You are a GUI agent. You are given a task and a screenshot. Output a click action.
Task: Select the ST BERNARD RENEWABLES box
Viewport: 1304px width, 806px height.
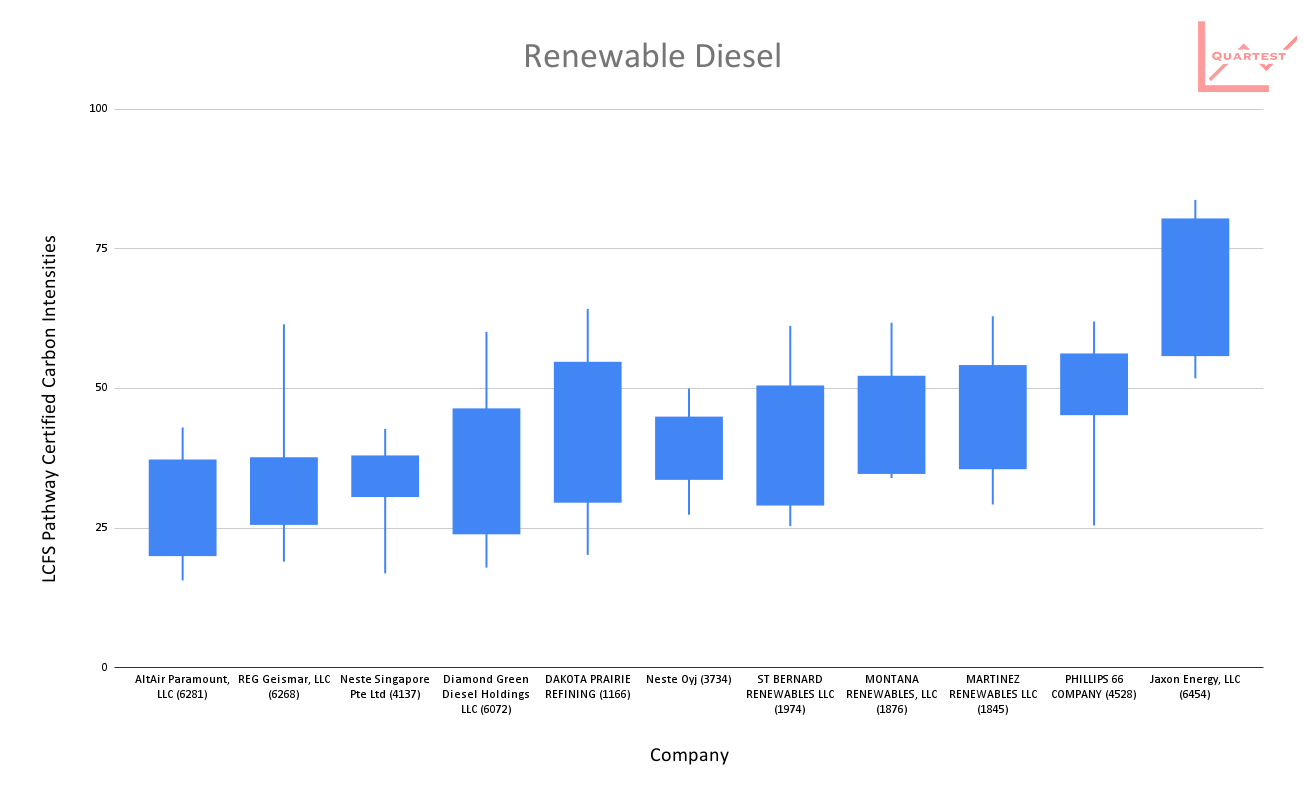click(790, 445)
